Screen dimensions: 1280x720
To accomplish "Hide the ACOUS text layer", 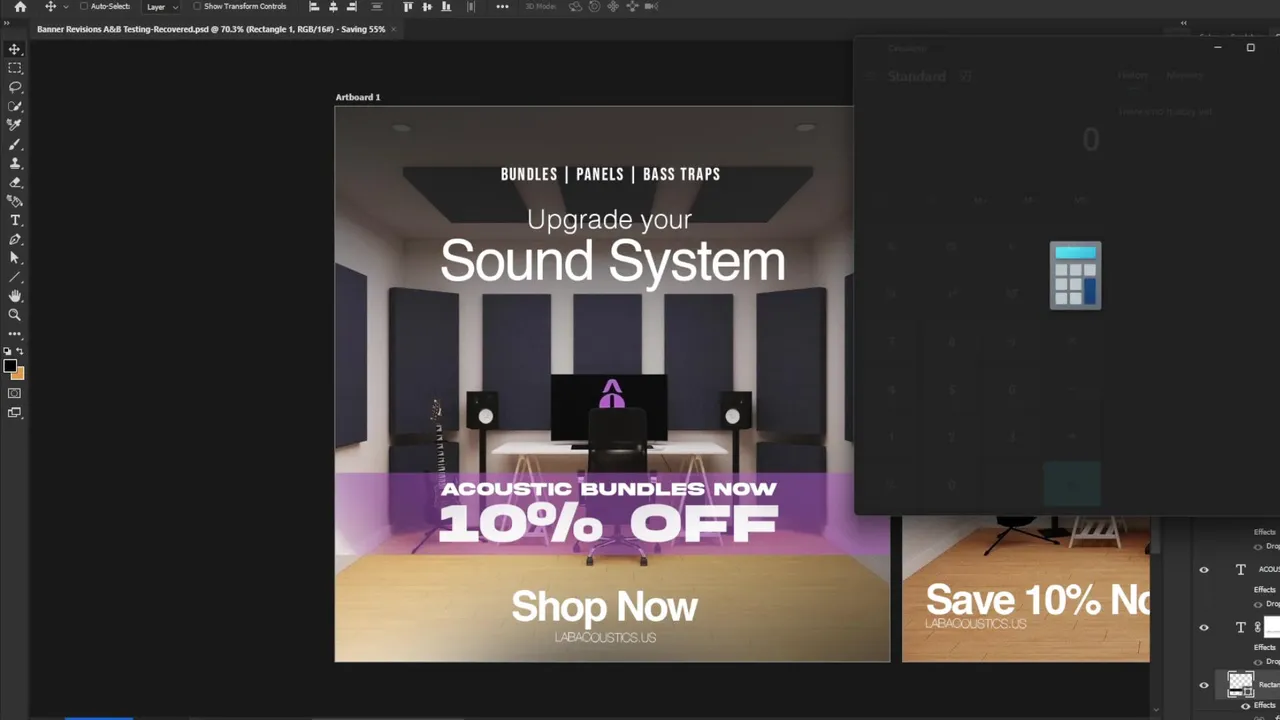I will 1204,569.
